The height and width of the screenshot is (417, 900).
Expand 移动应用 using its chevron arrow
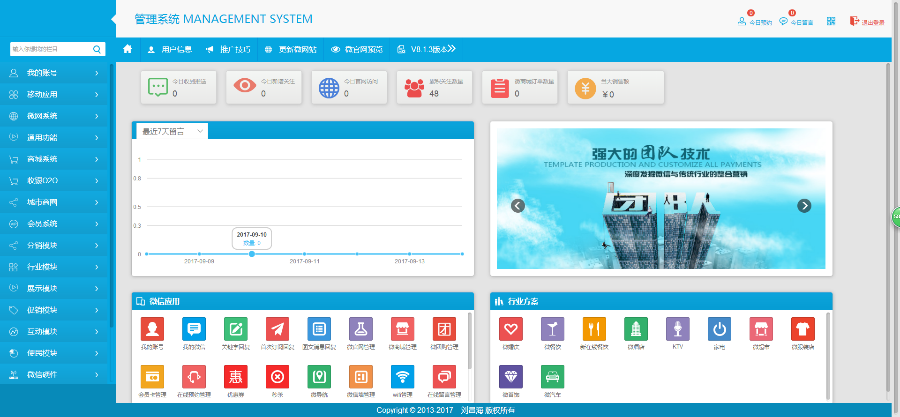point(97,95)
